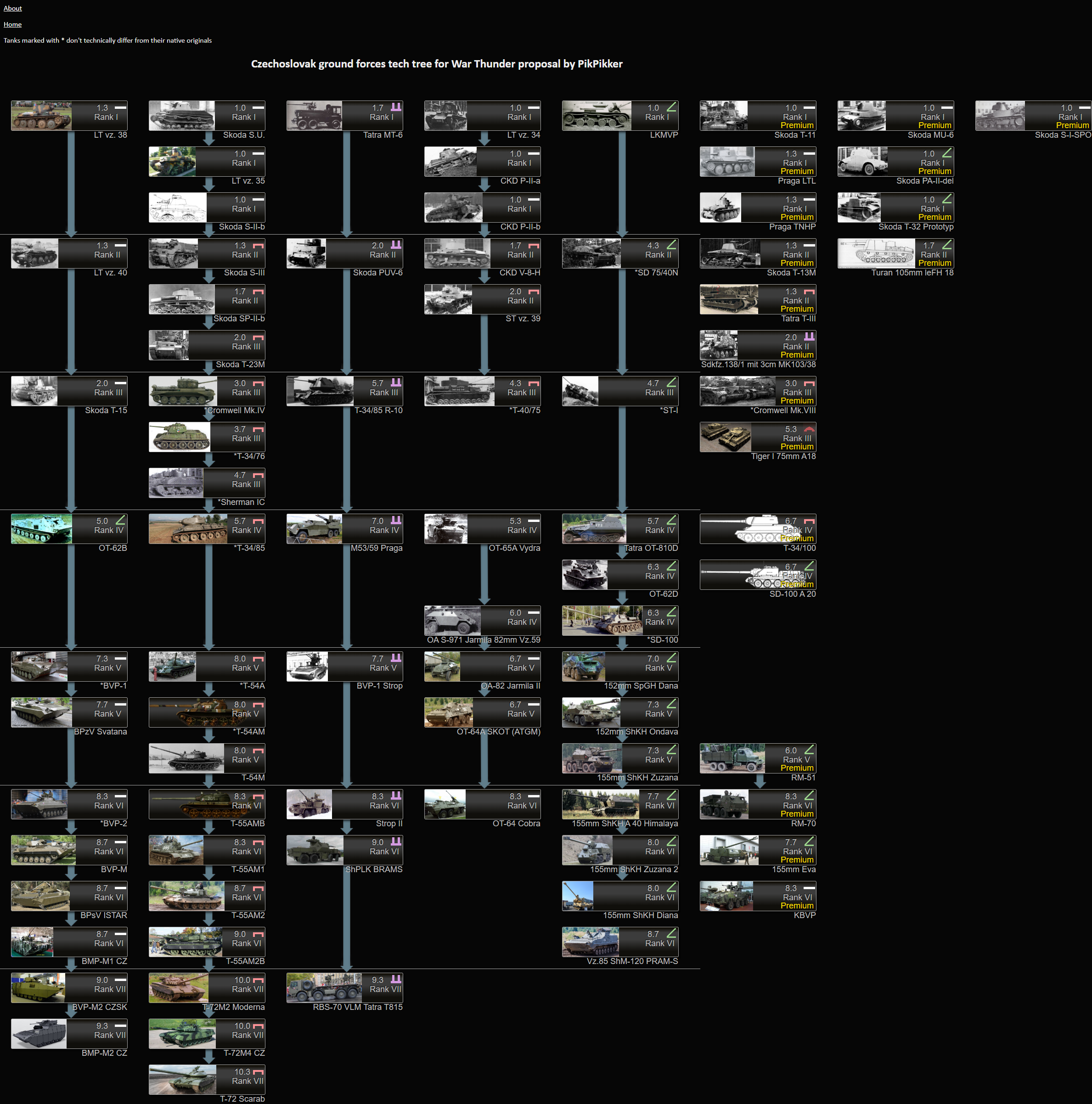This screenshot has width=1092, height=1104.
Task: Click the light tank icon on LT vz. 34
Action: (534, 107)
